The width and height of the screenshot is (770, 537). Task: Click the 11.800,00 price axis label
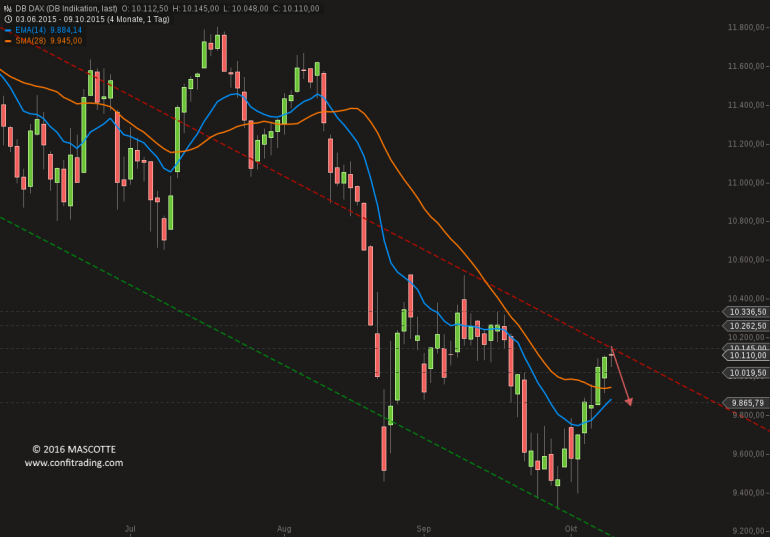tap(746, 27)
